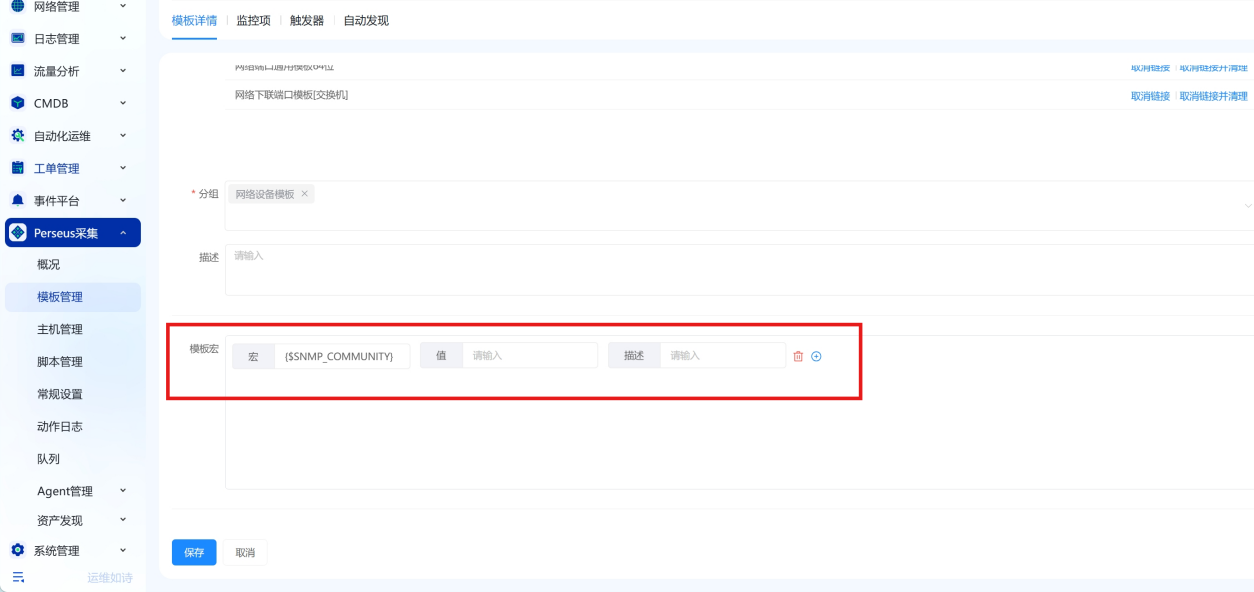Switch to the 模板详情 tab
Screen dimensions: 1254x592
pyautogui.click(x=194, y=20)
